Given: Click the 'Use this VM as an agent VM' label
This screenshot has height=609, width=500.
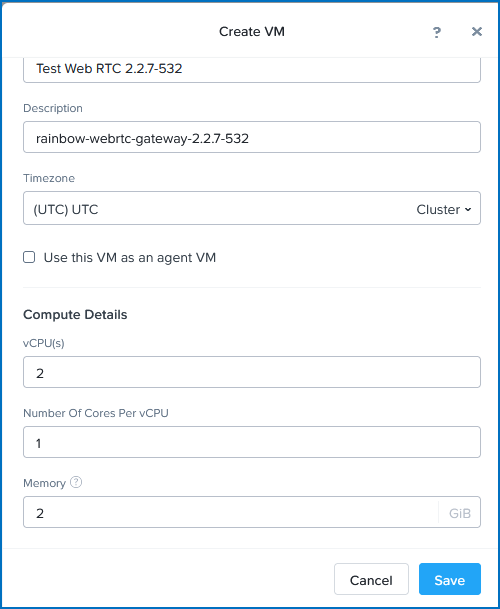Looking at the screenshot, I should coord(130,258).
